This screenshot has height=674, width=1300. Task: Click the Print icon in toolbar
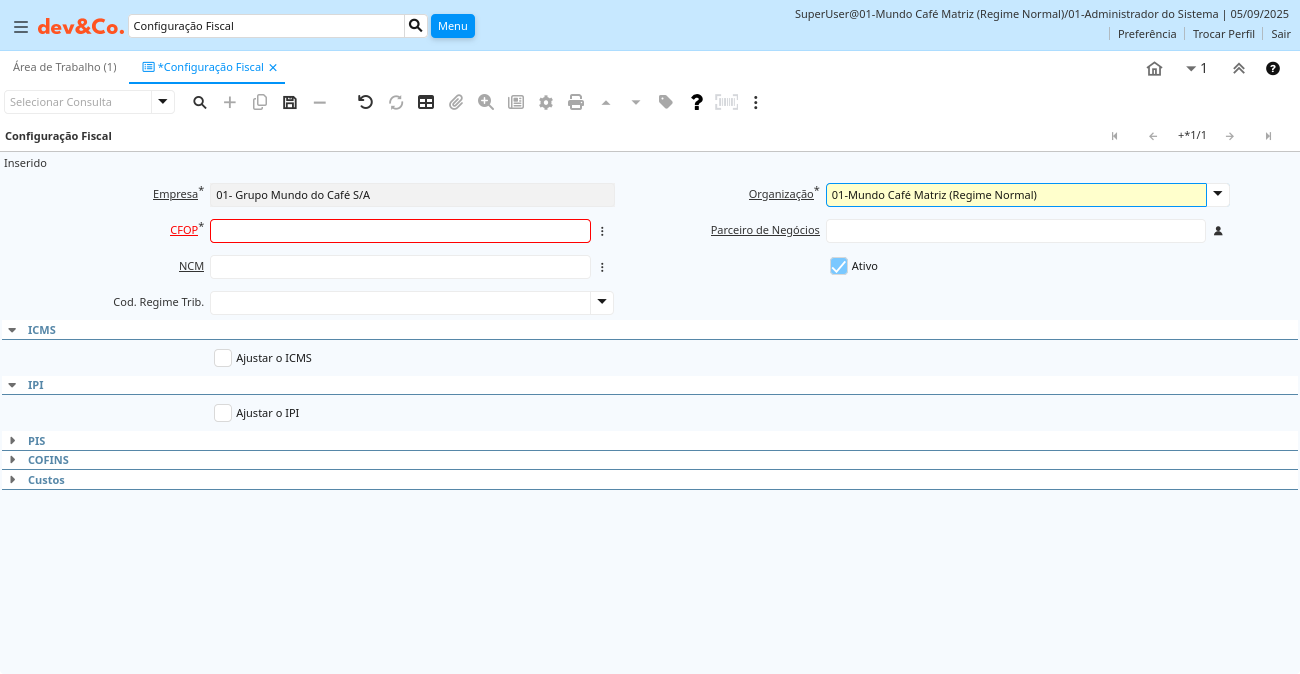(576, 102)
